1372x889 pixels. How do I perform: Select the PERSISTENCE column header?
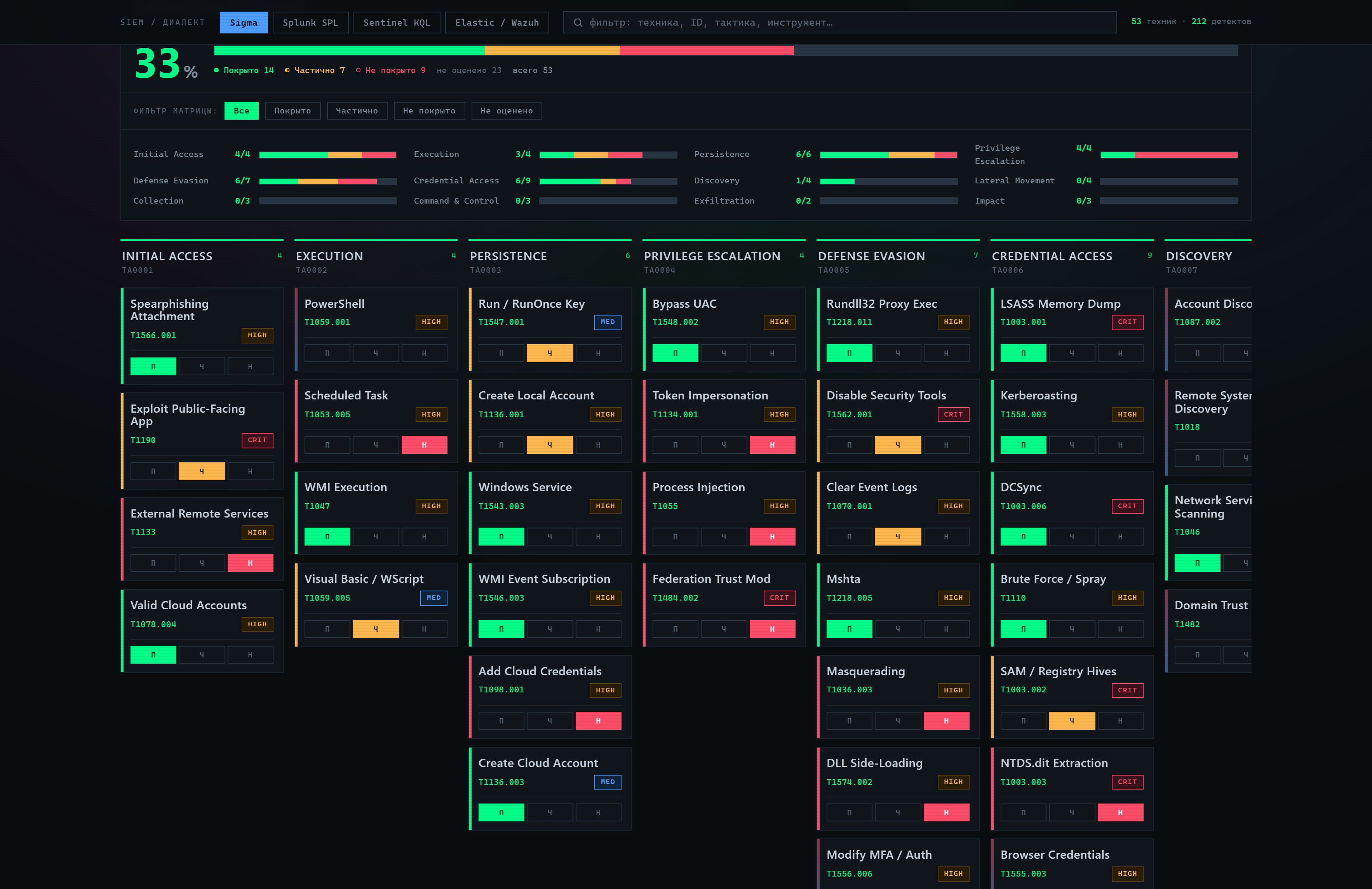click(508, 256)
